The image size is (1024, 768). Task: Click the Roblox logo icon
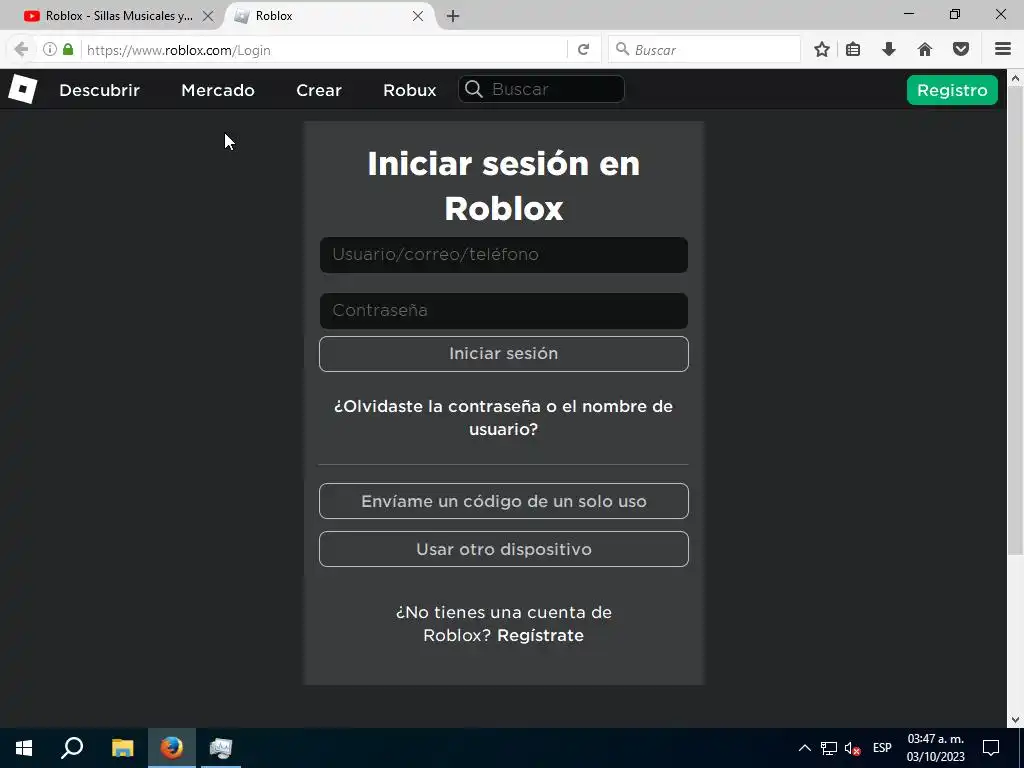[x=23, y=89]
